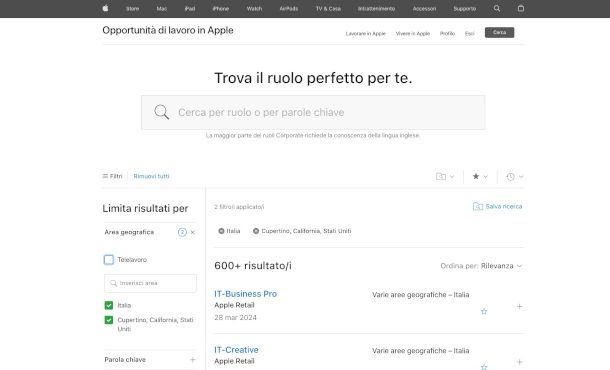Viewport: 610px width, 370px height.
Task: Open saved searches folder dropdown
Action: pyautogui.click(x=445, y=177)
